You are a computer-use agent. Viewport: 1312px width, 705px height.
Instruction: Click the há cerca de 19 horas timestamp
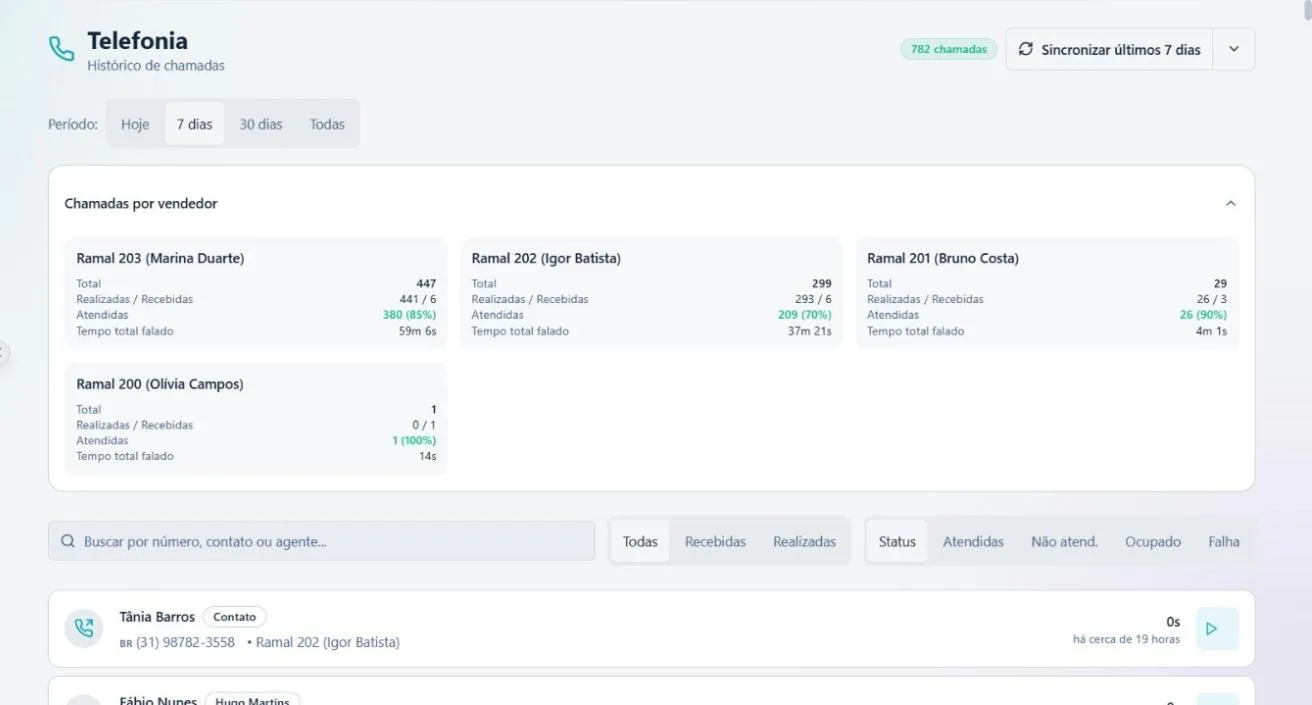click(x=1126, y=639)
